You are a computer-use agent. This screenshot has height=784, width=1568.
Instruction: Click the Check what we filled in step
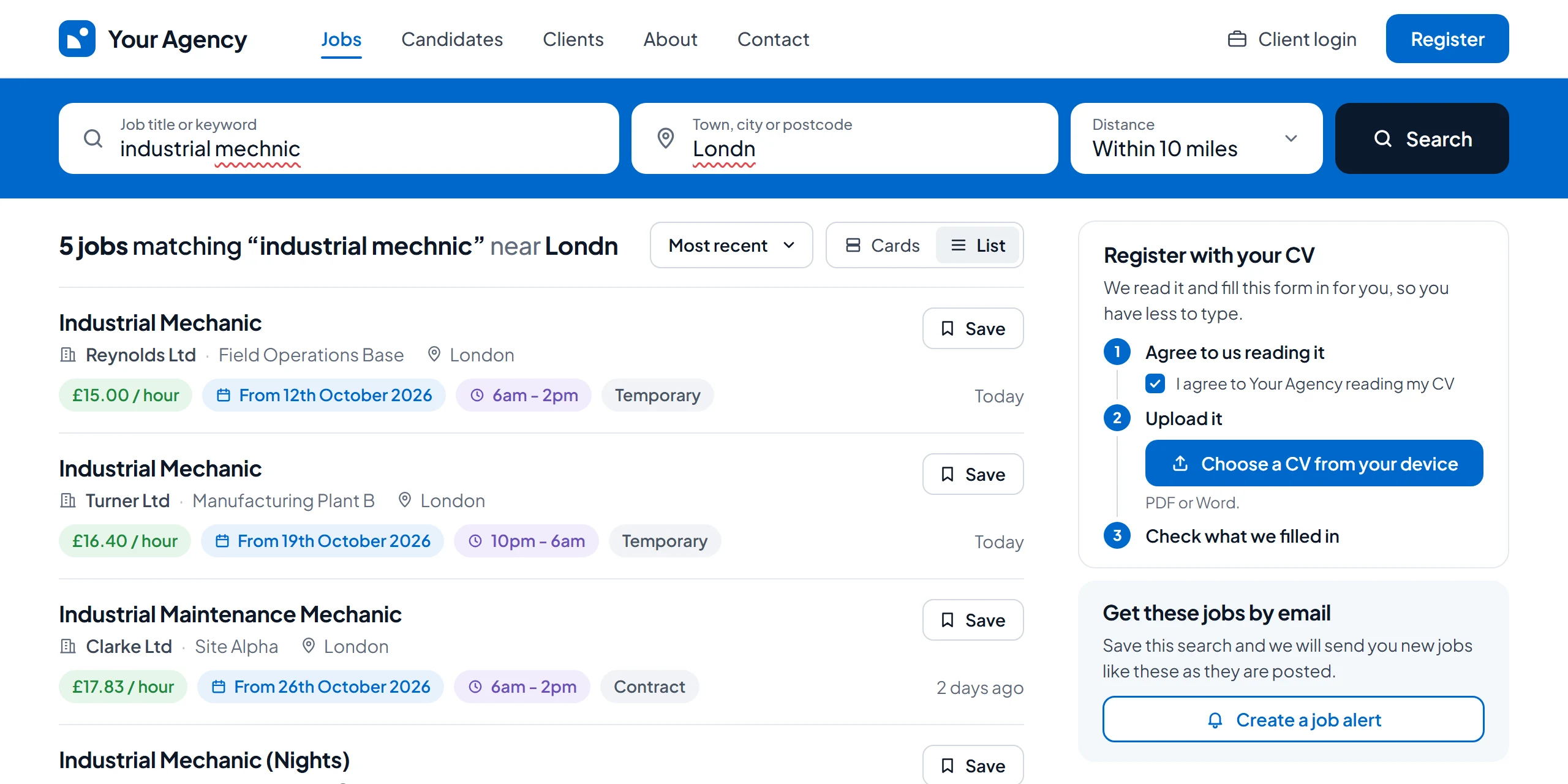point(1242,536)
